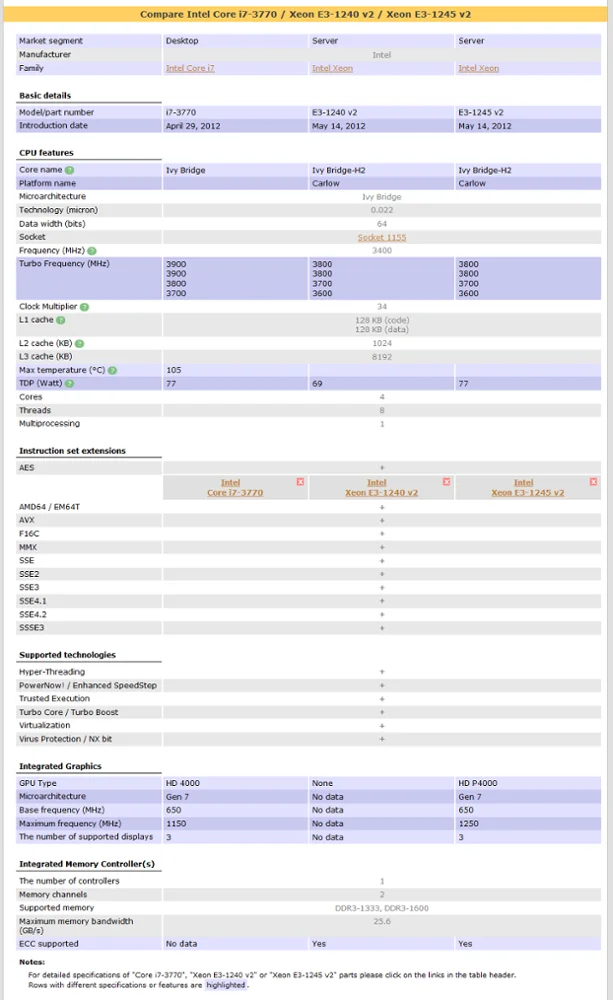The image size is (613, 1000).
Task: Click the '105' max temperature value
Action: pos(174,370)
